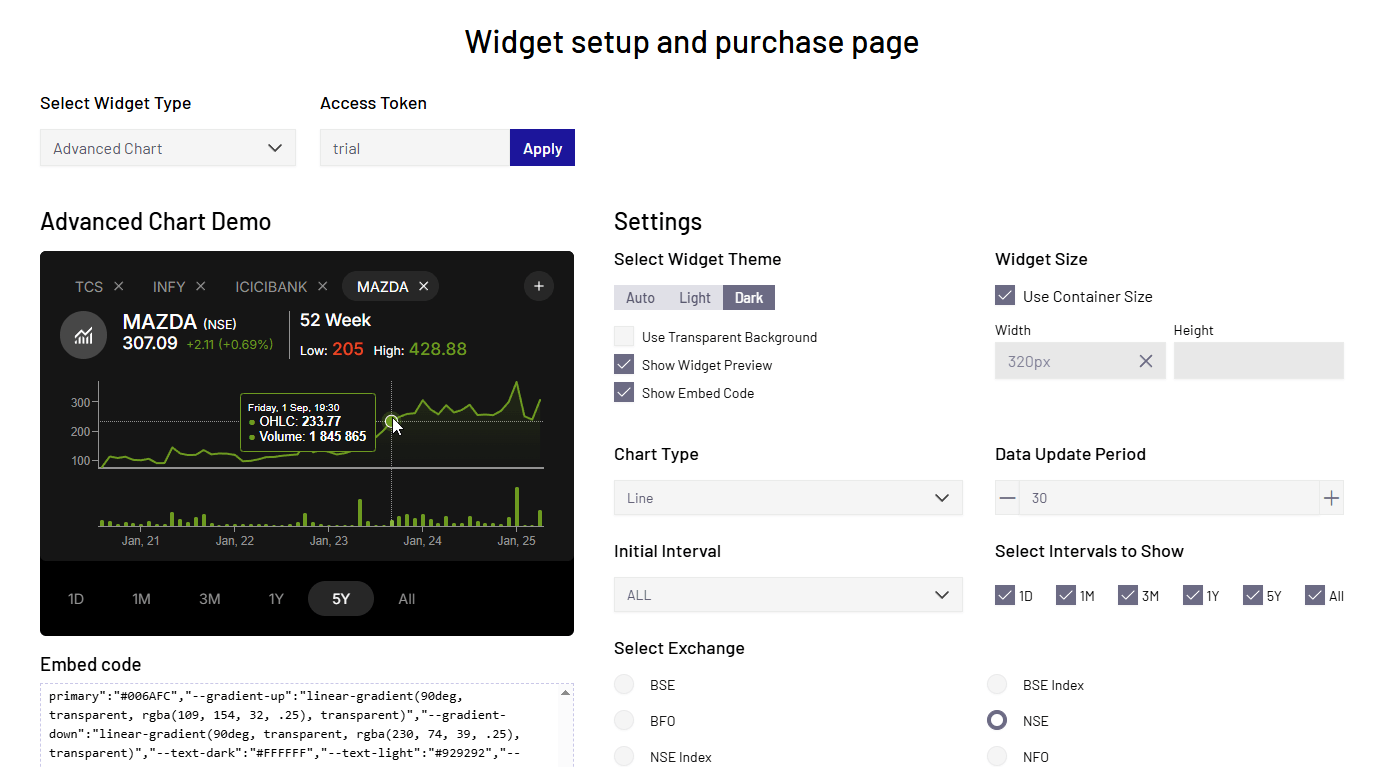Viewport: 1383px width, 767px height.
Task: Remove the INFY ticker tab
Action: point(201,287)
